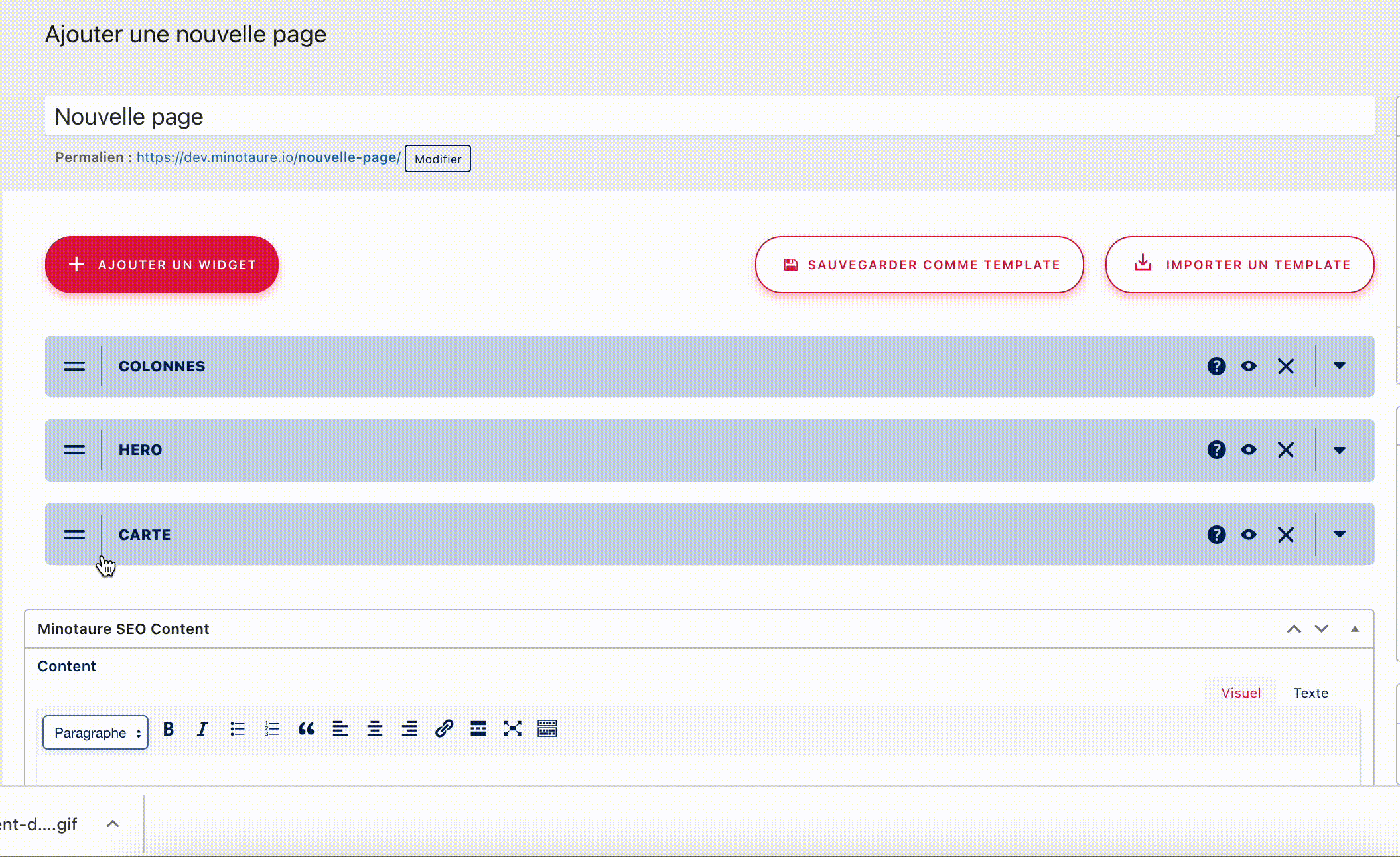Image resolution: width=1400 pixels, height=857 pixels.
Task: Click the Bold formatting icon
Action: click(169, 729)
